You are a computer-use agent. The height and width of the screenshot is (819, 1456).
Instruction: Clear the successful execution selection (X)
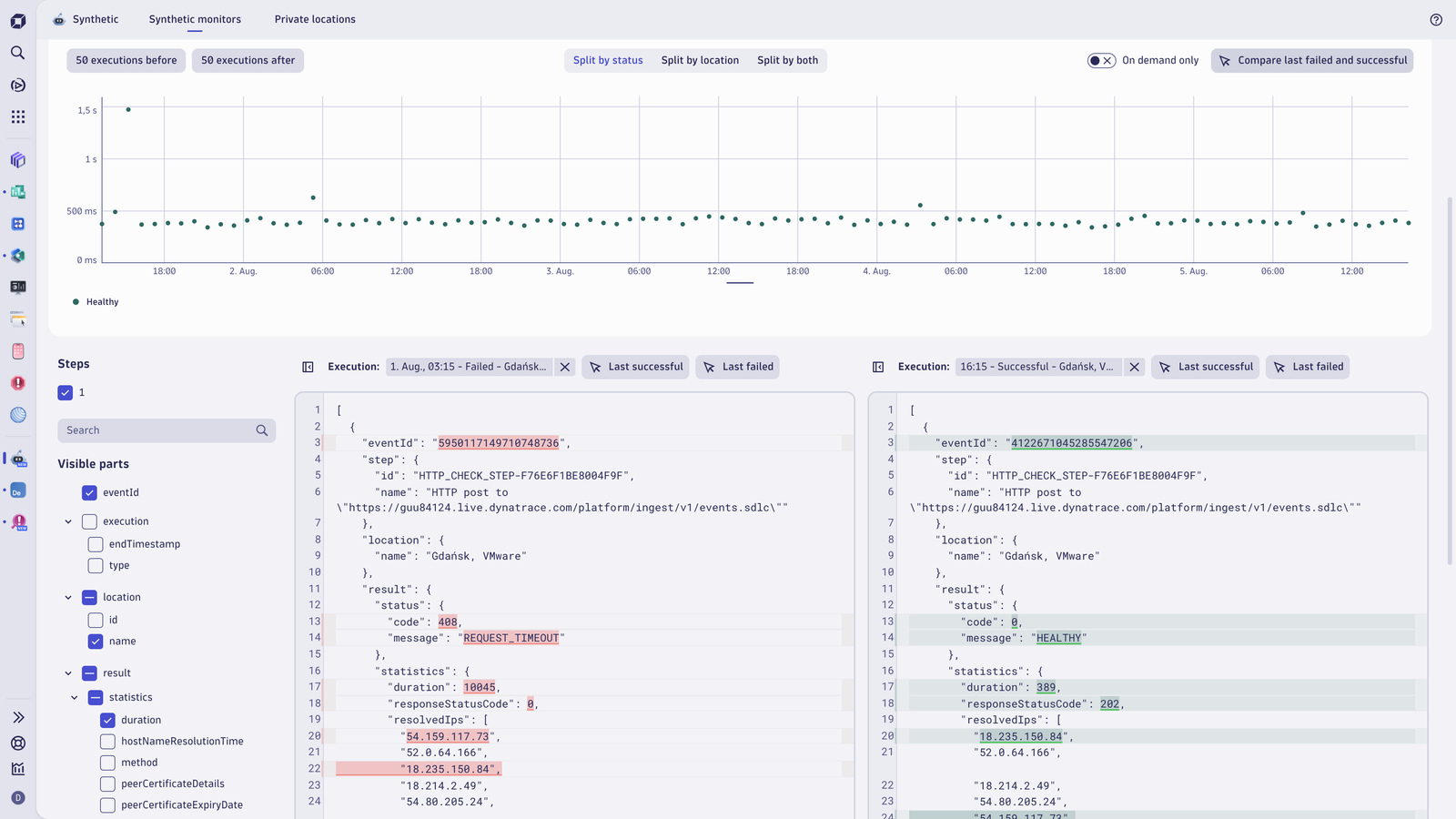tap(1135, 367)
